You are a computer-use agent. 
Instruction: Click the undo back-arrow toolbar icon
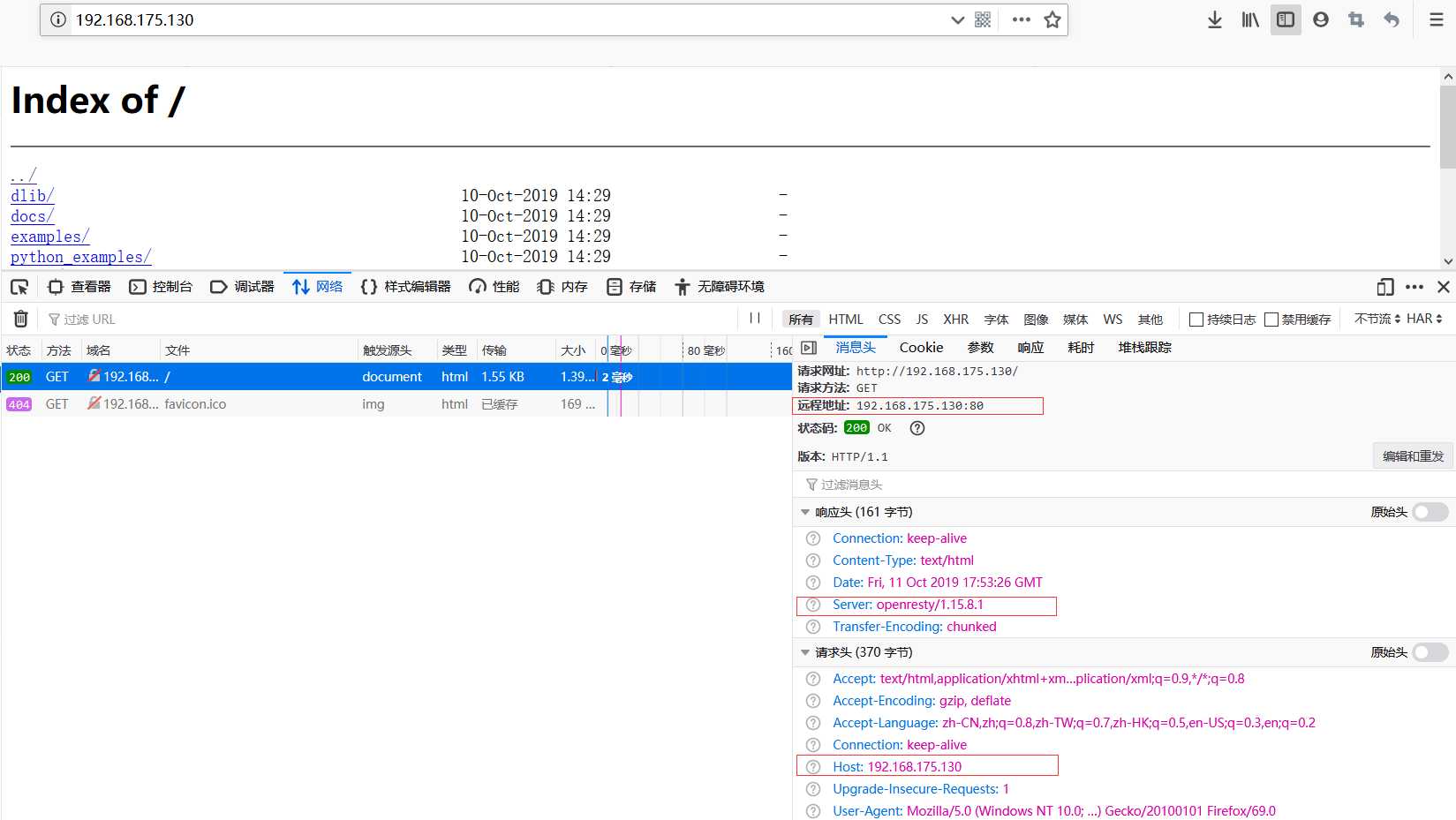[x=1392, y=19]
